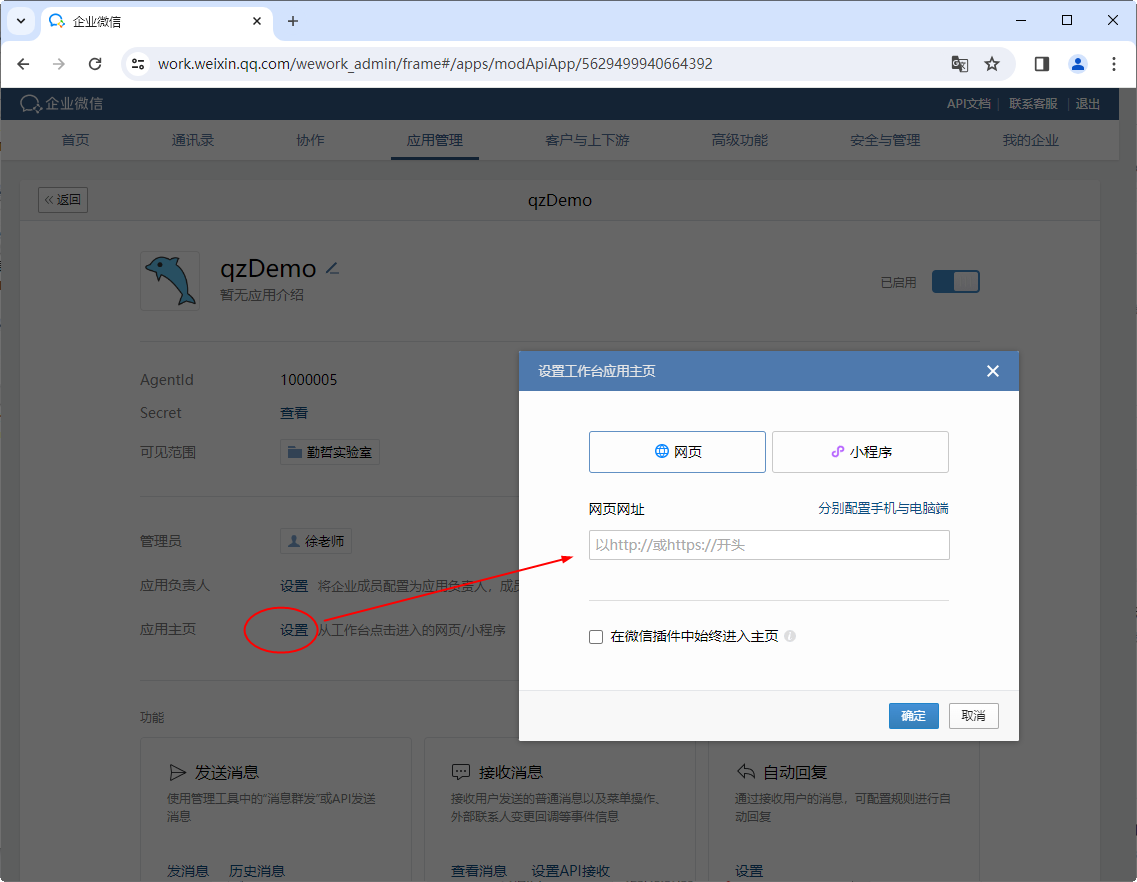Bookmark this page with the star icon
Image resolution: width=1137 pixels, height=882 pixels.
[992, 64]
